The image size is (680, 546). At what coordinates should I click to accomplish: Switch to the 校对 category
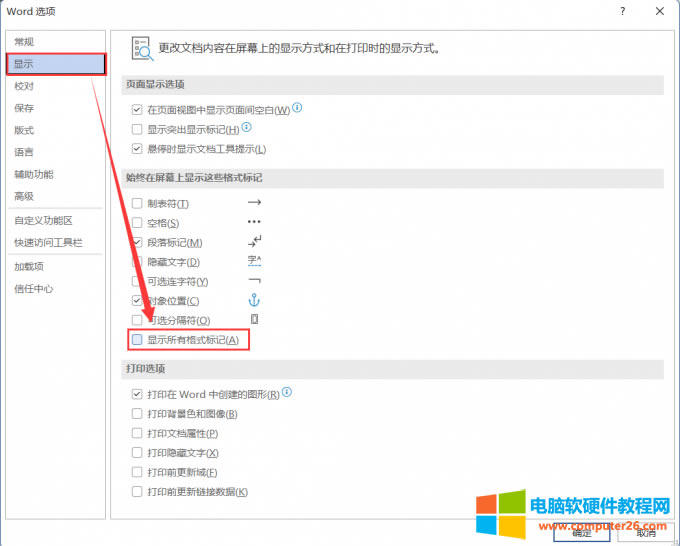[x=24, y=86]
